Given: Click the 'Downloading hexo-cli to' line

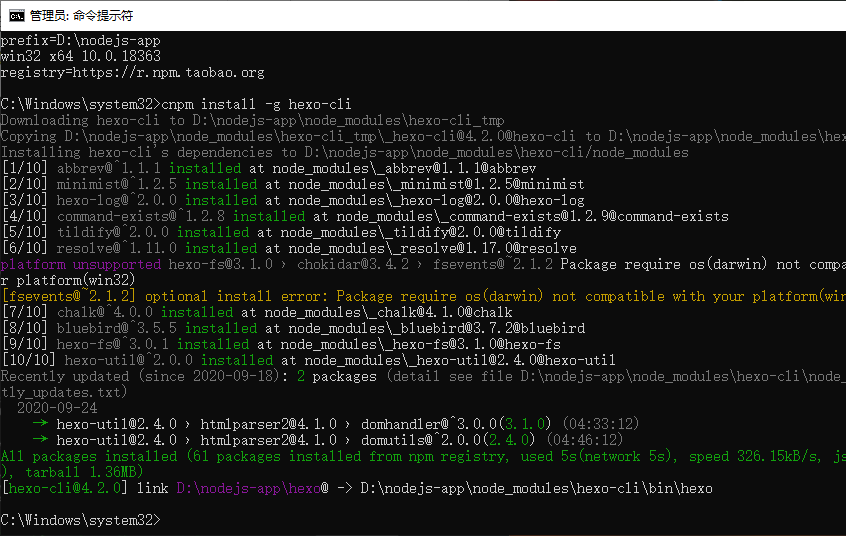Looking at the screenshot, I should [253, 120].
